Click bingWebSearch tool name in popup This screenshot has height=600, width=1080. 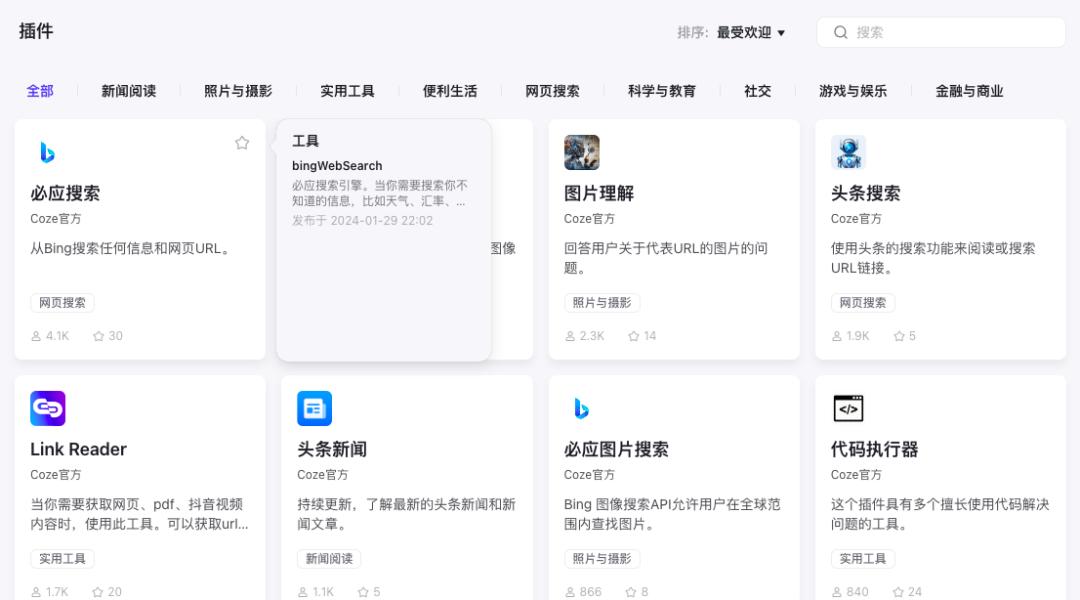(x=337, y=166)
